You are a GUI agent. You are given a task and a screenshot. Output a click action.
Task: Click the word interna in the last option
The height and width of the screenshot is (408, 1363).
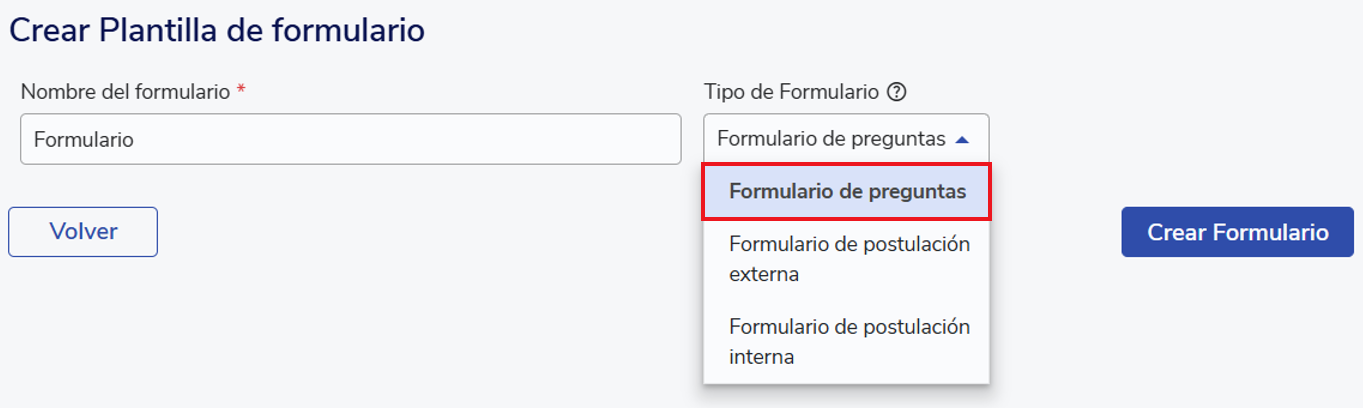point(762,357)
